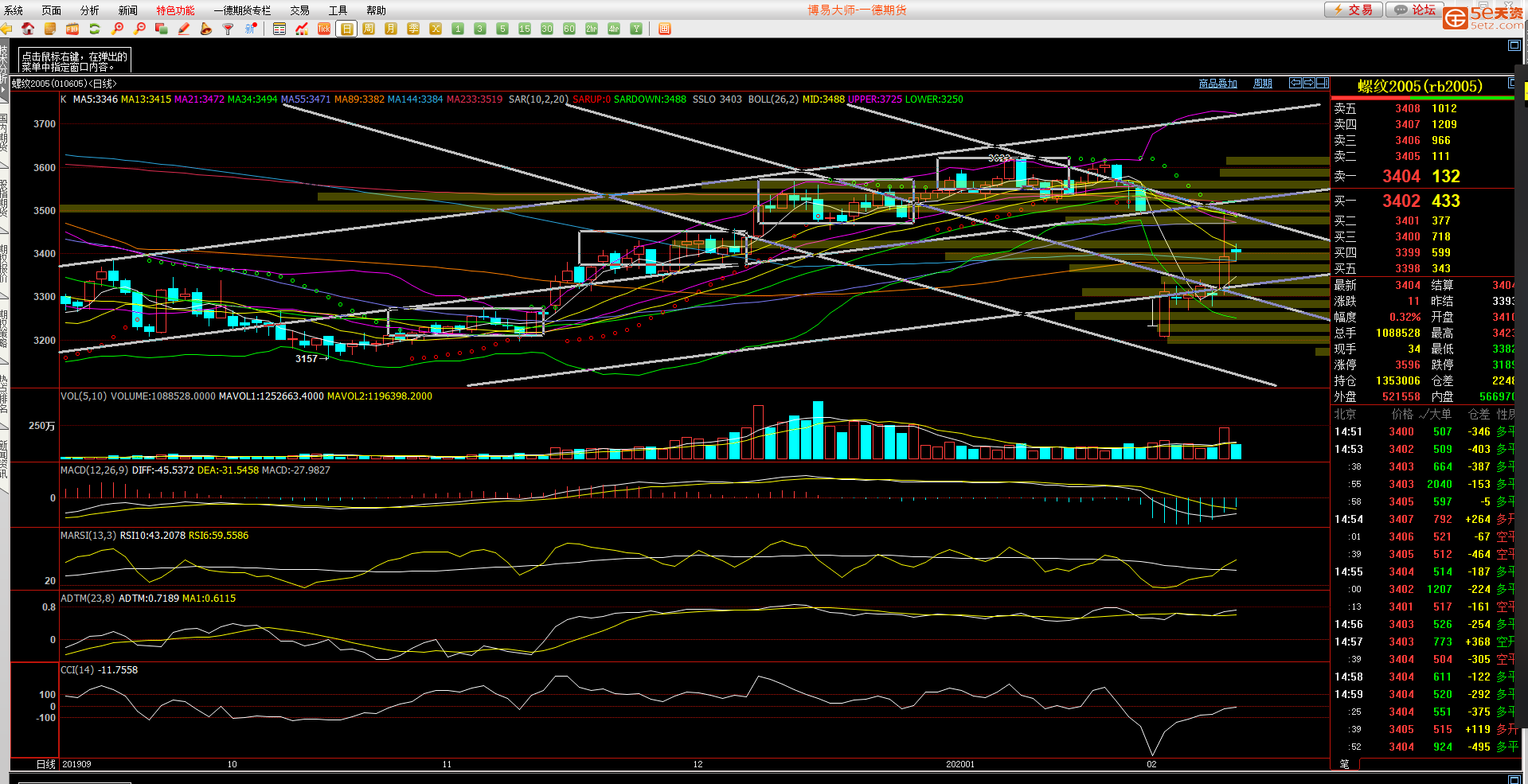Click the 交易 trade button
Viewport: 1528px width, 784px height.
click(x=1353, y=10)
